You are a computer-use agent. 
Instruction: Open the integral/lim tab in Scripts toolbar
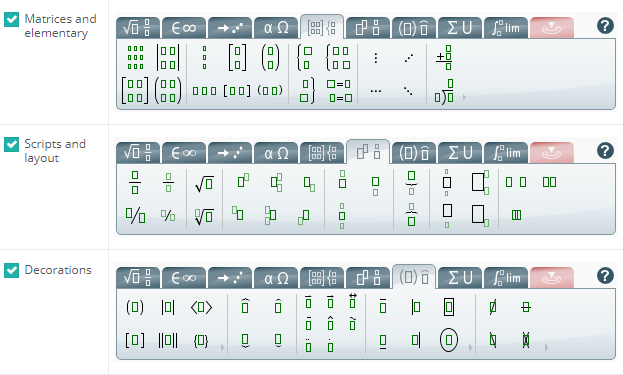(x=506, y=153)
